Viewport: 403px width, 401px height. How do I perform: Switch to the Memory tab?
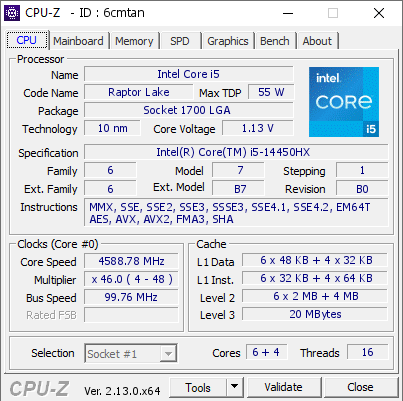pos(134,41)
